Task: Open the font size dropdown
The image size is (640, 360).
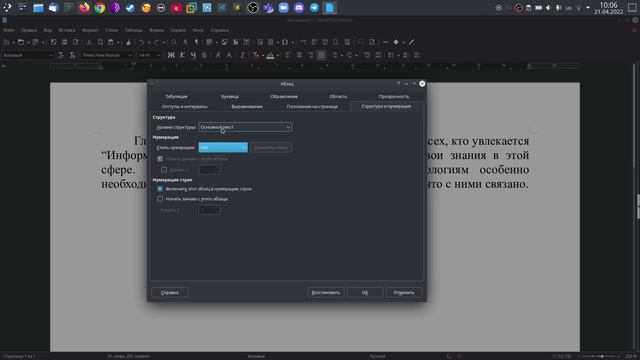Action: (150, 55)
